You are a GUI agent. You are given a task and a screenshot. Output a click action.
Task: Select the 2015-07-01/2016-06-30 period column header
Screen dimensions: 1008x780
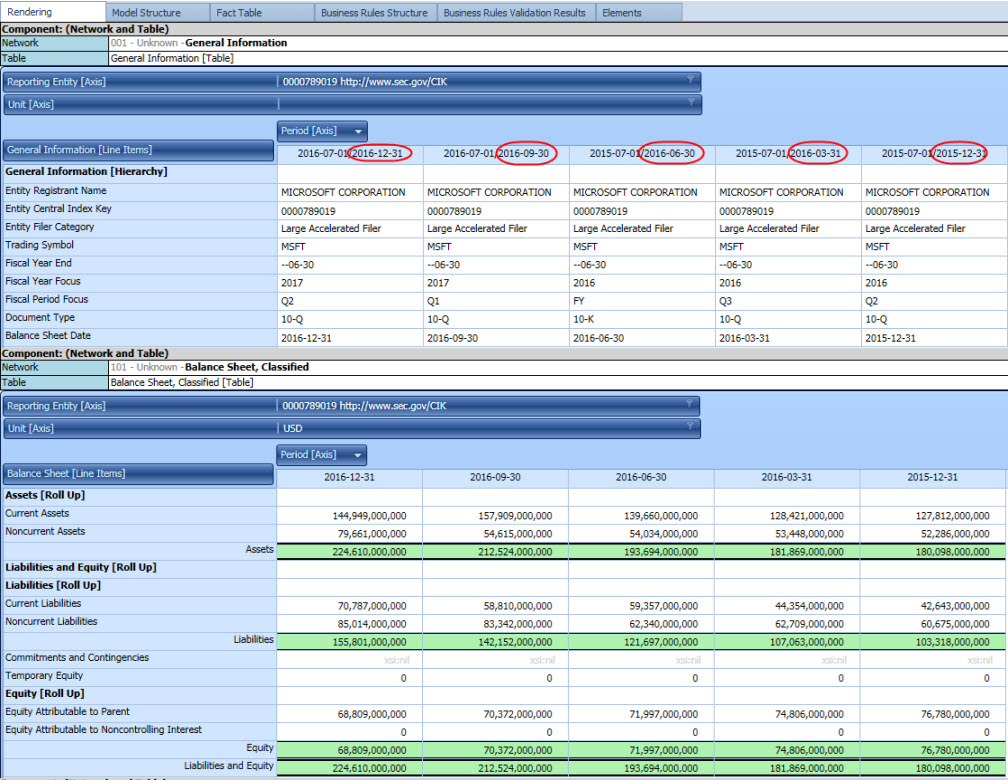642,154
